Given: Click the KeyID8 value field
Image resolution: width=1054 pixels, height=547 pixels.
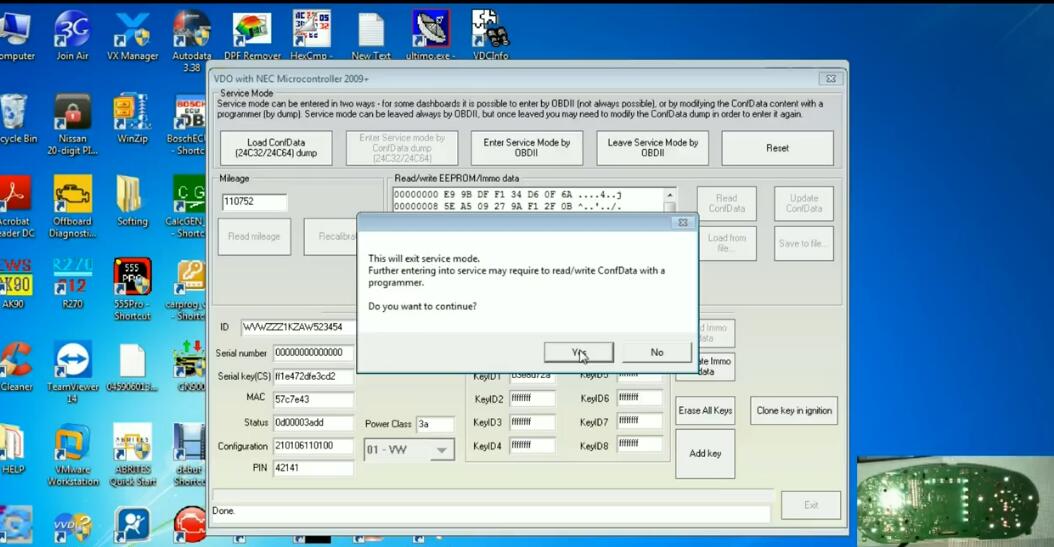Looking at the screenshot, I should click(639, 444).
